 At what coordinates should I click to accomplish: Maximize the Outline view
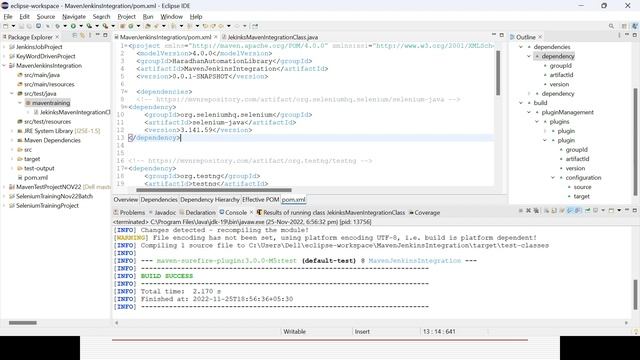point(635,36)
